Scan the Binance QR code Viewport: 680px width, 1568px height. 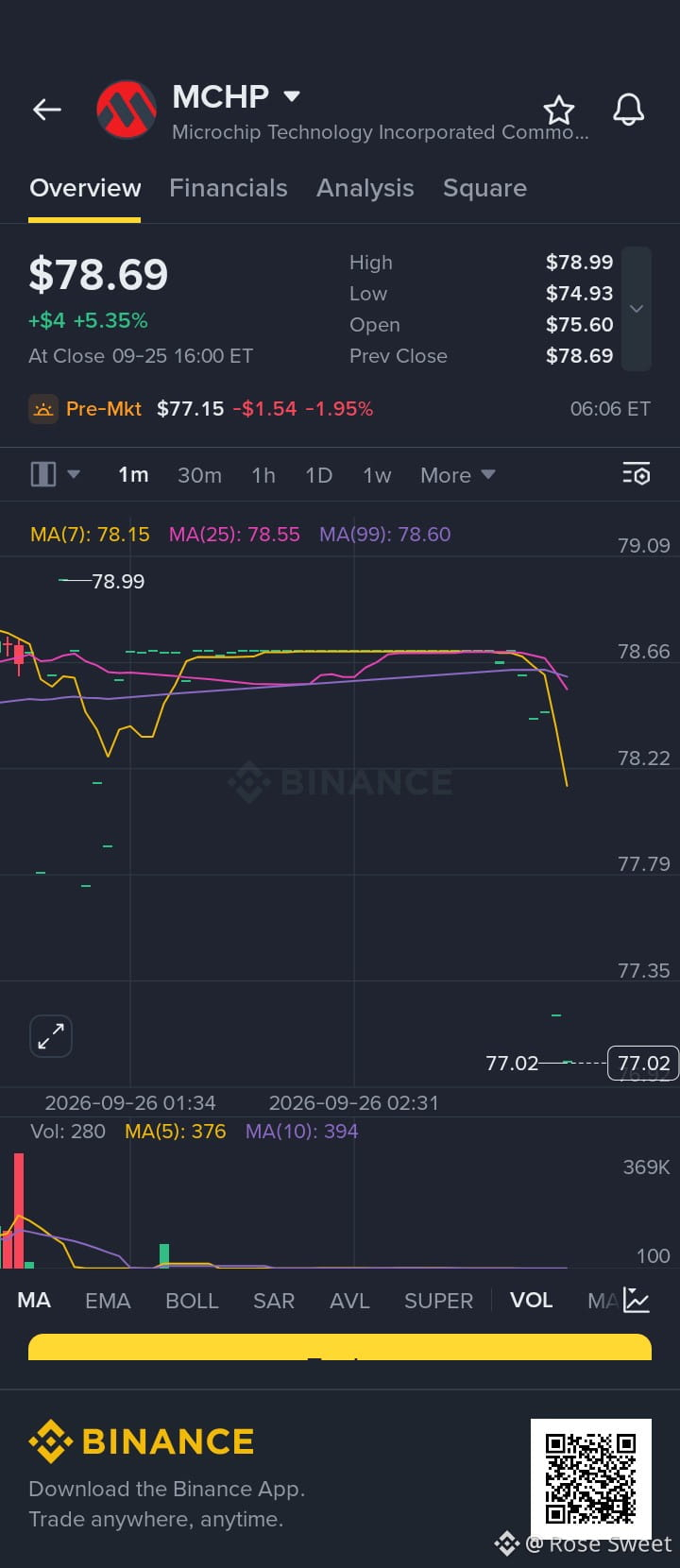tap(591, 1478)
